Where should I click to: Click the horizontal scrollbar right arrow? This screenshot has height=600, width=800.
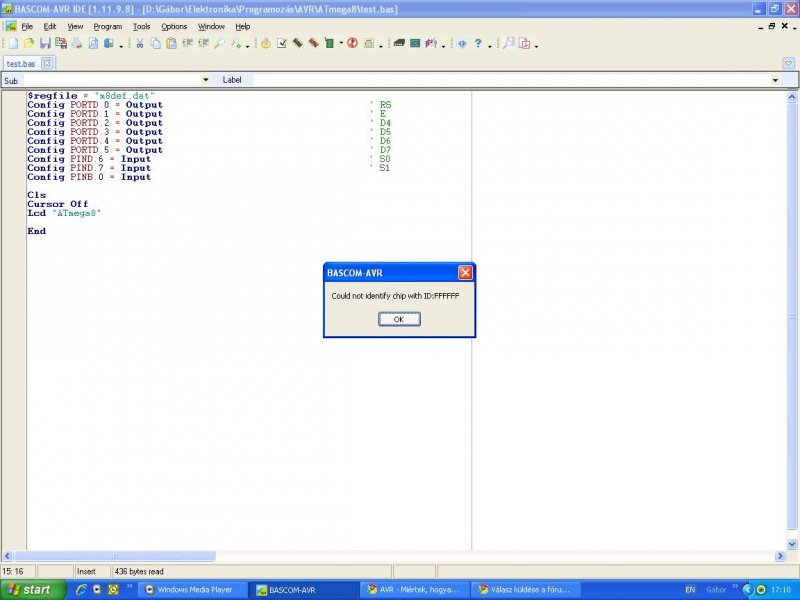click(780, 556)
